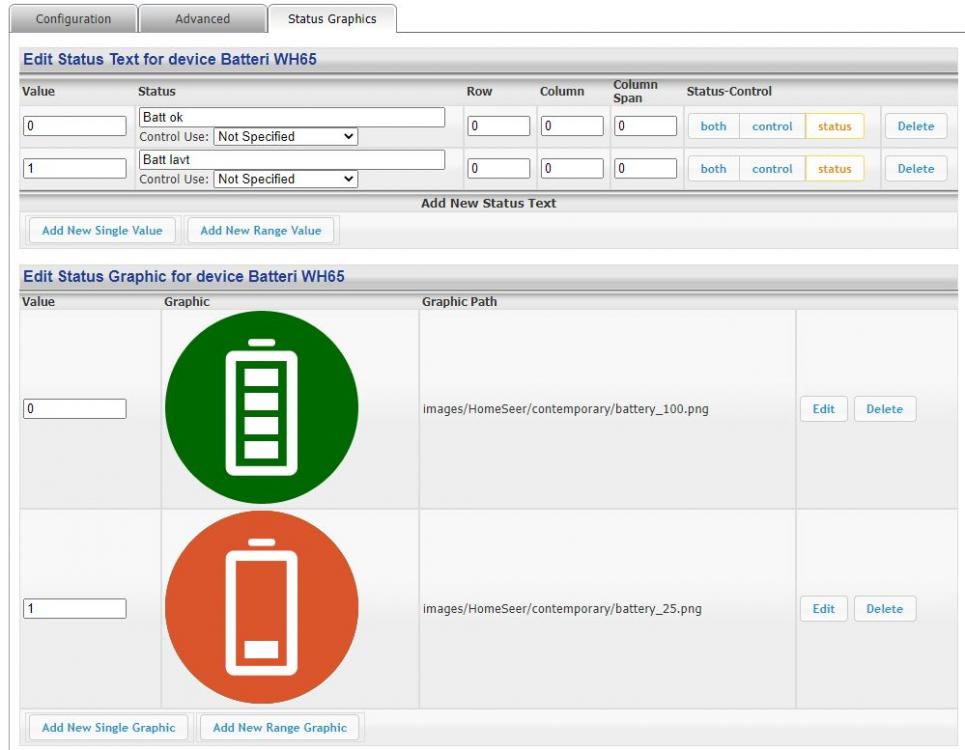Click Add New Single Value button
965x750 pixels.
[102, 231]
